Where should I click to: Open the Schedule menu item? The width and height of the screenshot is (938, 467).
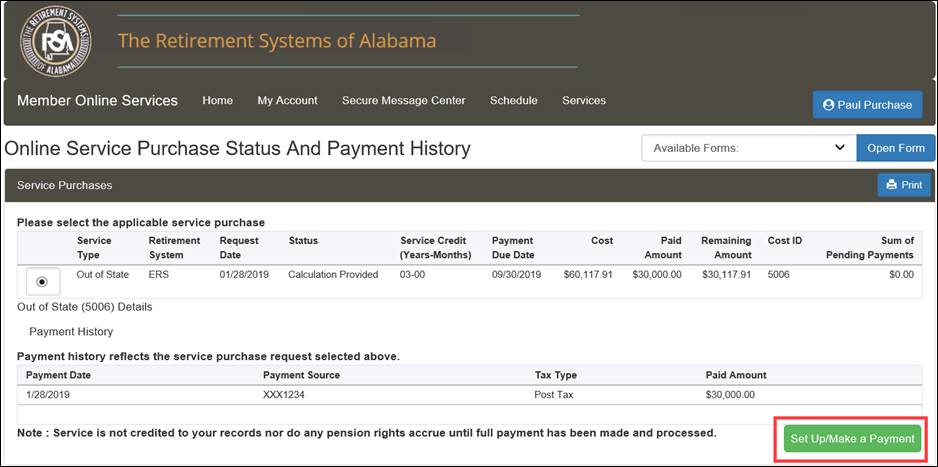pyautogui.click(x=514, y=100)
